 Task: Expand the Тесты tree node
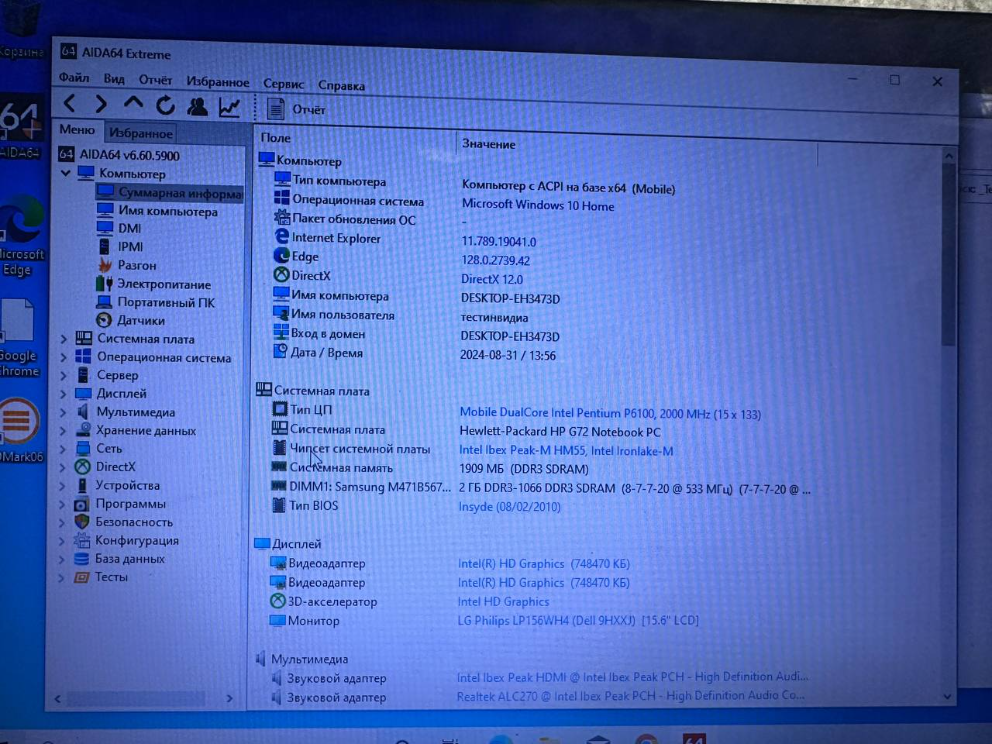point(61,577)
